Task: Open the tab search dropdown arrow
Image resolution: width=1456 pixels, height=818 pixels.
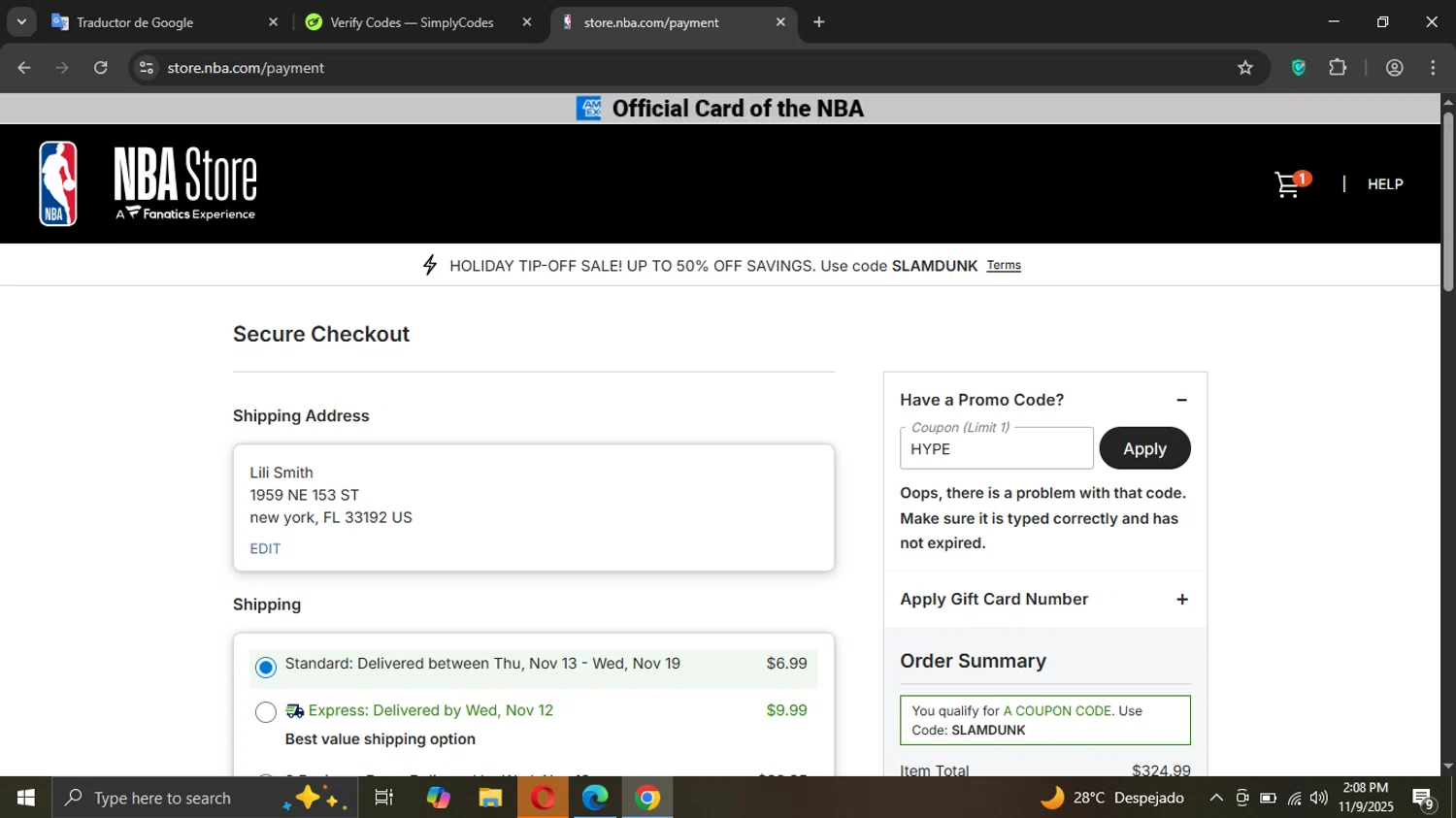Action: [21, 22]
